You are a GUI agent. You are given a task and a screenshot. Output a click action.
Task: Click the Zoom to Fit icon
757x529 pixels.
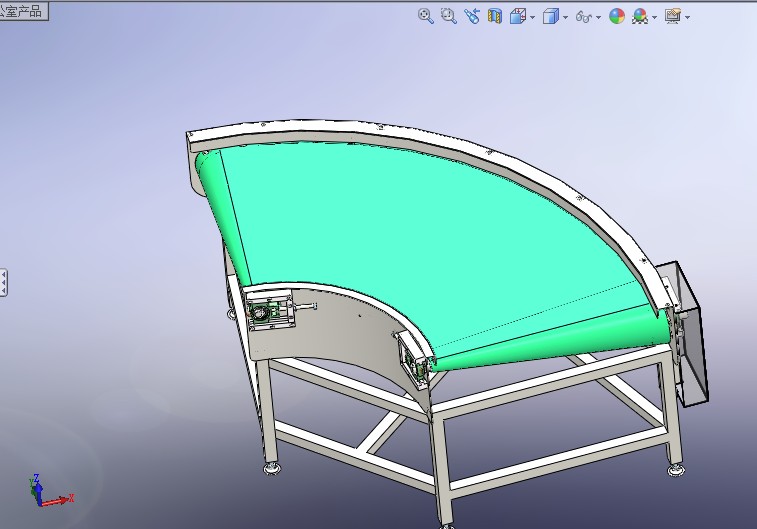tap(425, 16)
